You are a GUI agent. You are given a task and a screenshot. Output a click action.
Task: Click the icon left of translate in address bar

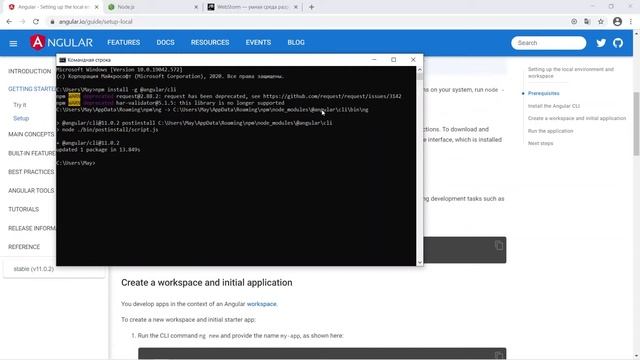(574, 22)
